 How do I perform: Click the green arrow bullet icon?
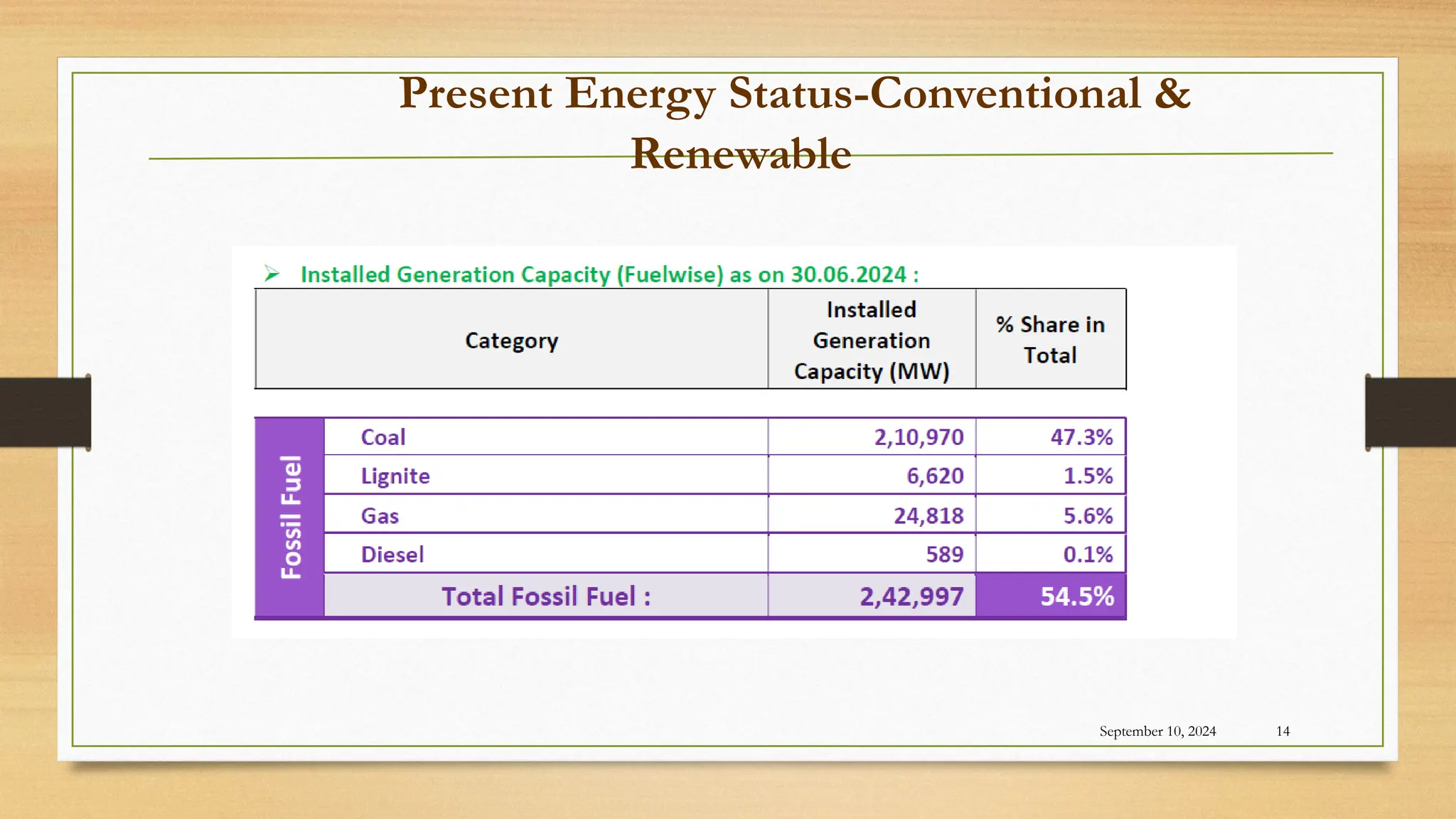pos(272,274)
